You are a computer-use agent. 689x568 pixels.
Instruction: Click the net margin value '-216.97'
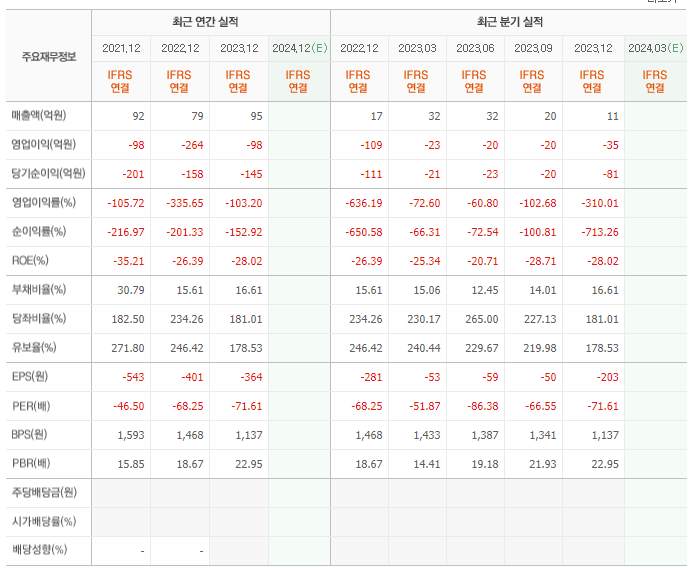tap(126, 232)
